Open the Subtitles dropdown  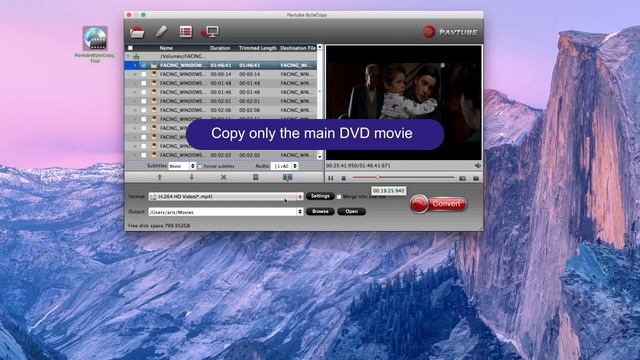[x=182, y=166]
